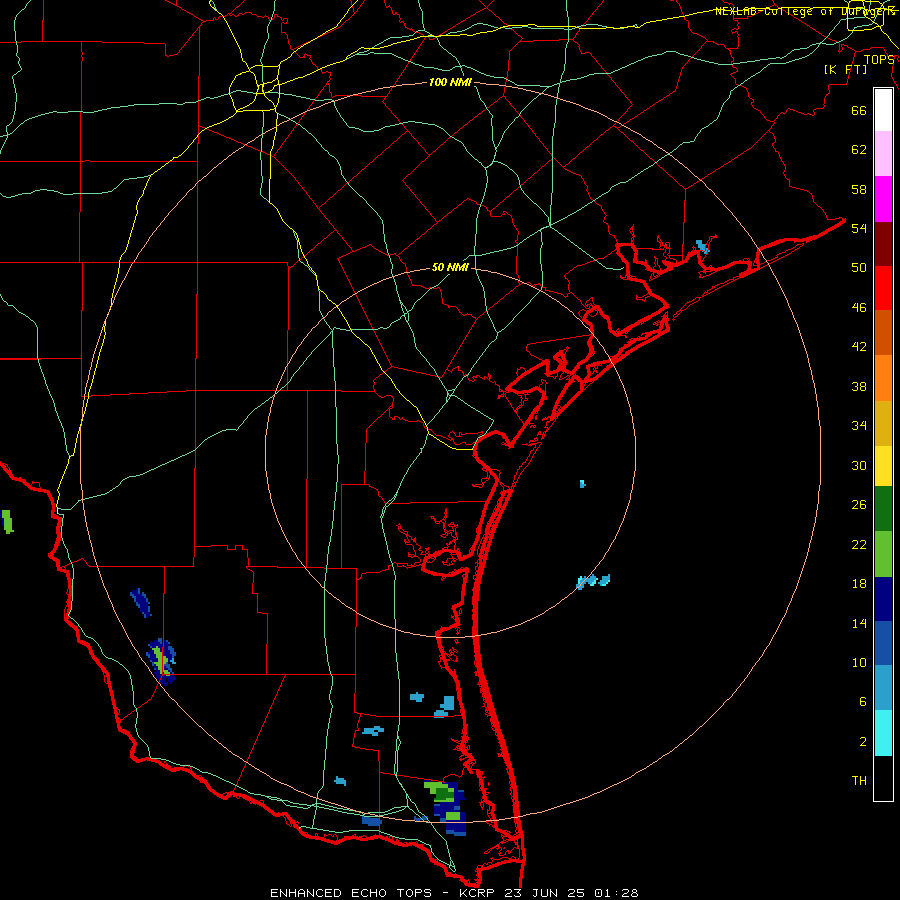
Task: Click the NEXLAB-College of DuPage credit text
Action: point(804,11)
